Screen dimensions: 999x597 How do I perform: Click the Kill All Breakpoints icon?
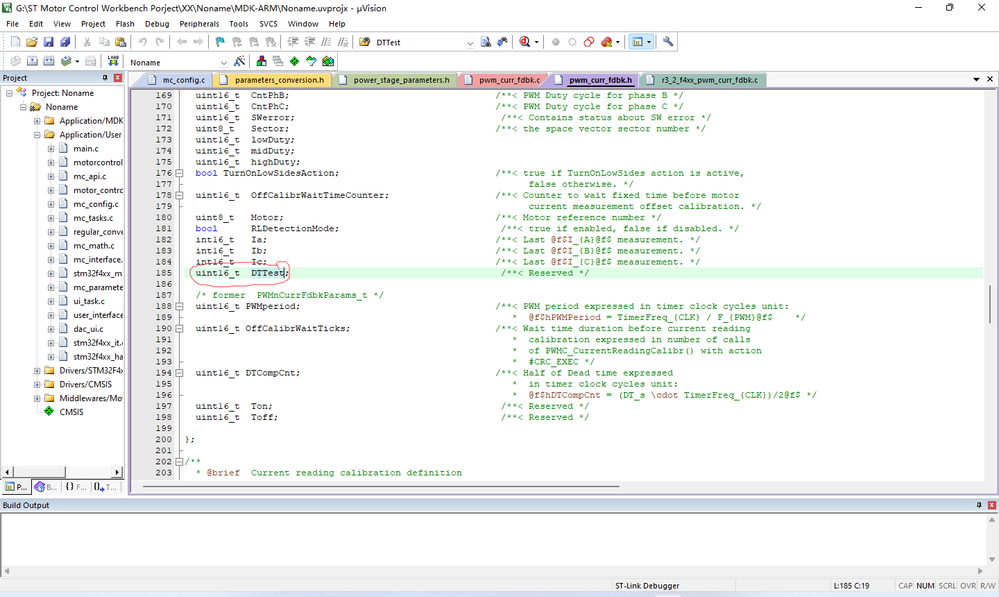(607, 42)
